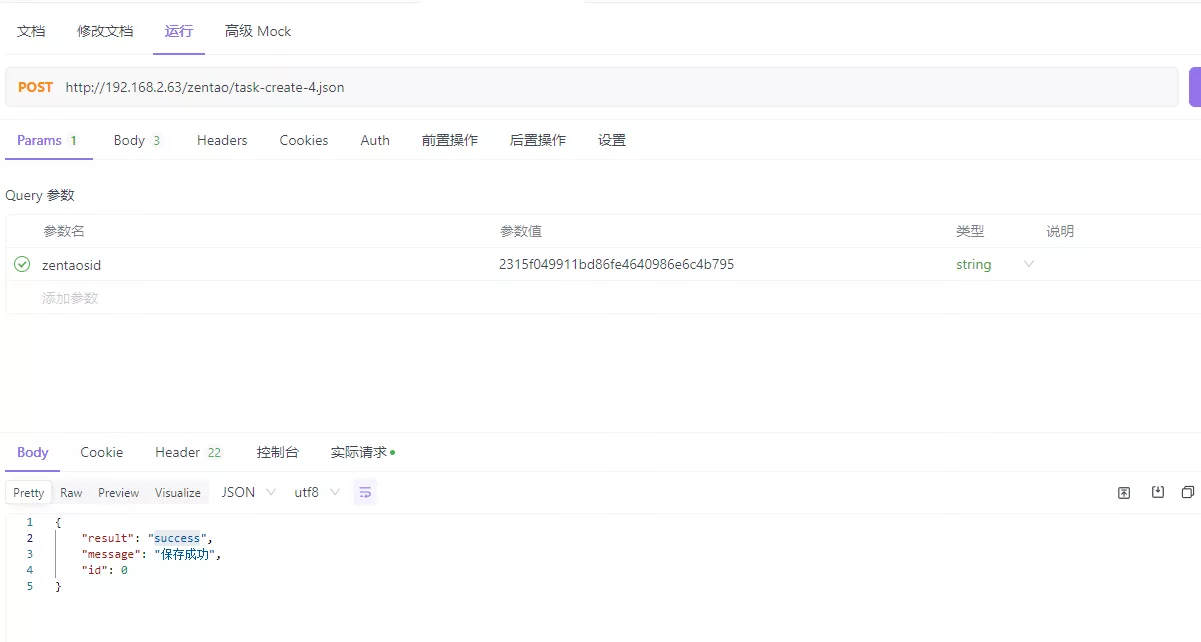
Task: Open the Headers request tab
Action: coord(222,140)
